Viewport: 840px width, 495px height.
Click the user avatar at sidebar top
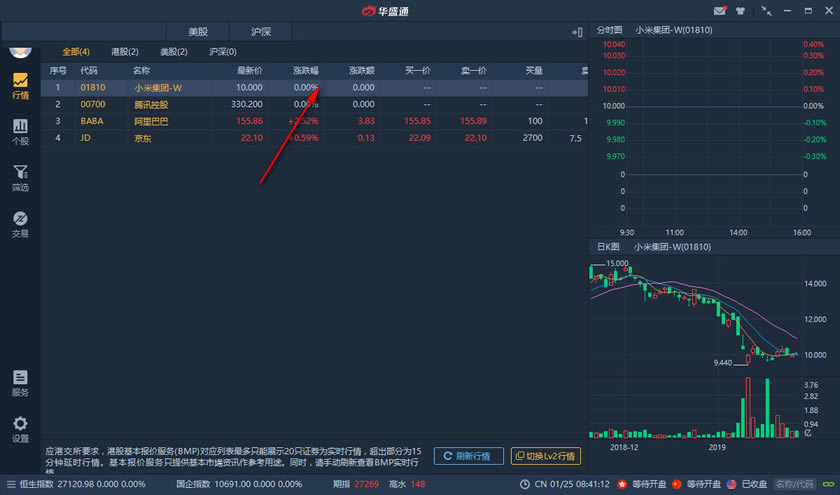(x=20, y=50)
